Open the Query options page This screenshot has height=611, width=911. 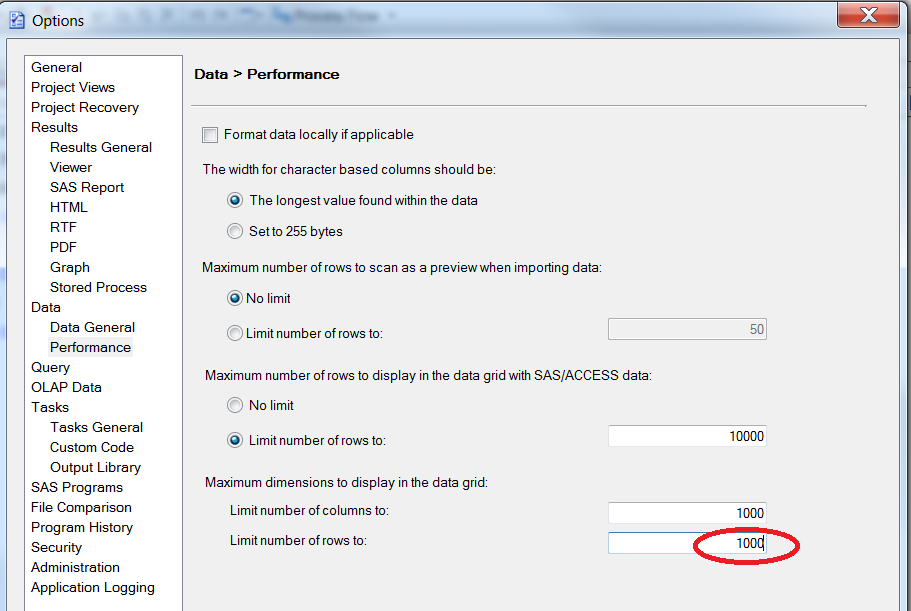(50, 367)
